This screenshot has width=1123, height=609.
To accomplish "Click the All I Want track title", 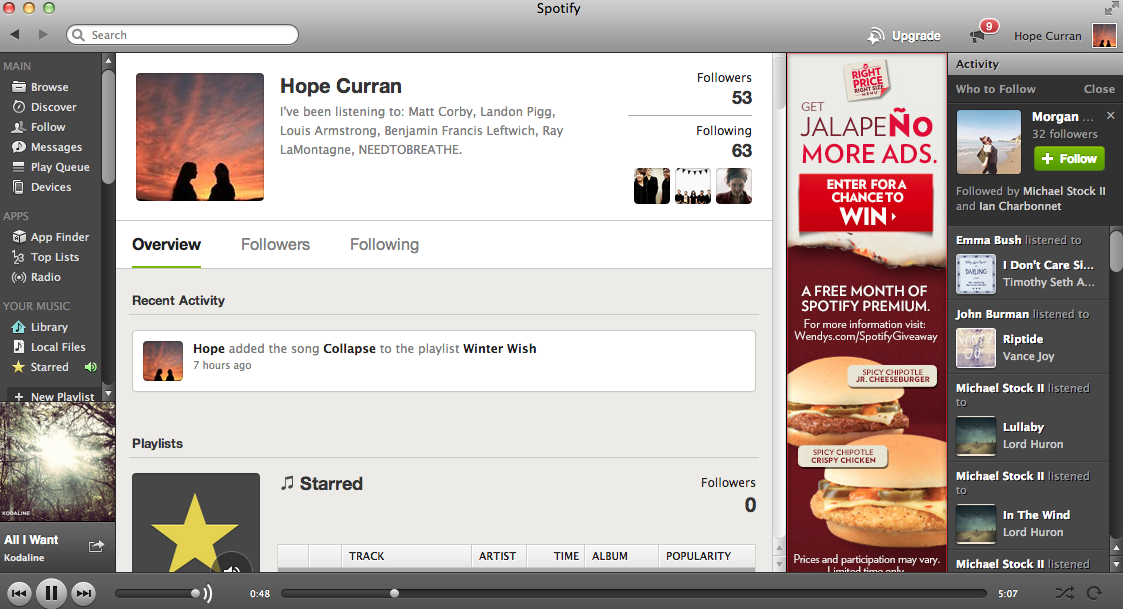I will 32,540.
